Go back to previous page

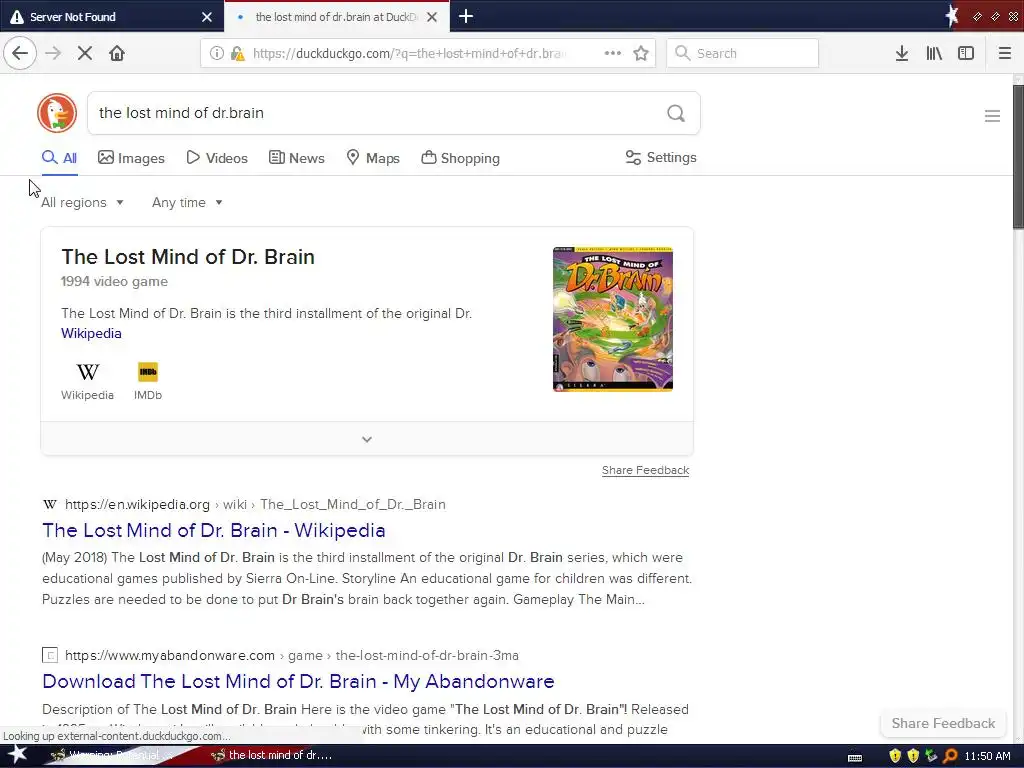click(20, 53)
